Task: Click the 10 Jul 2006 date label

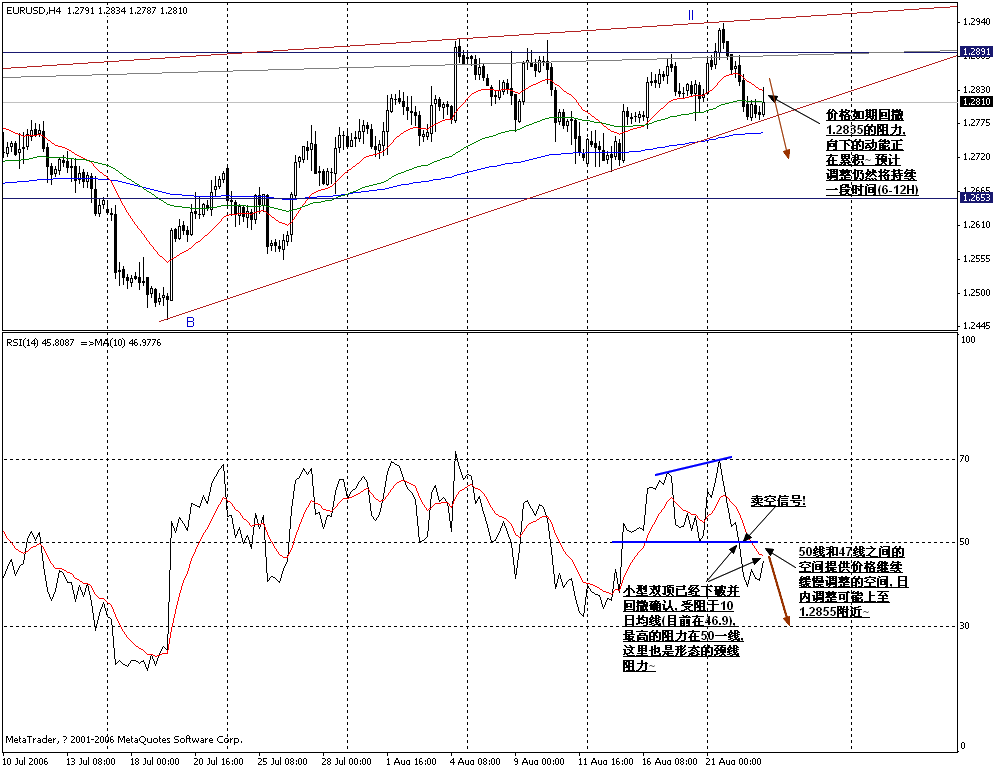Action: (26, 761)
